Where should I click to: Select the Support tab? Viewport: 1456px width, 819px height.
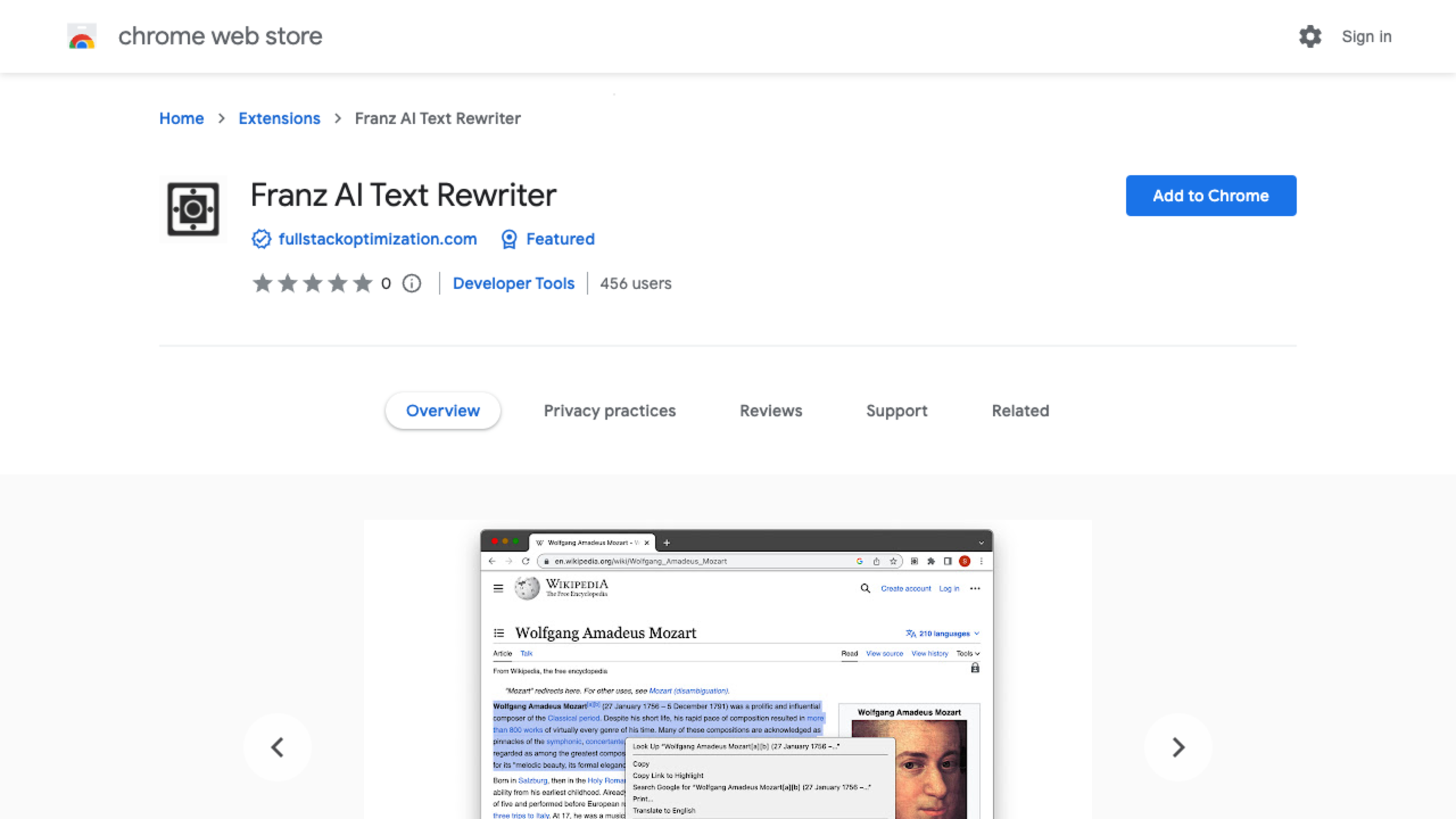(896, 411)
